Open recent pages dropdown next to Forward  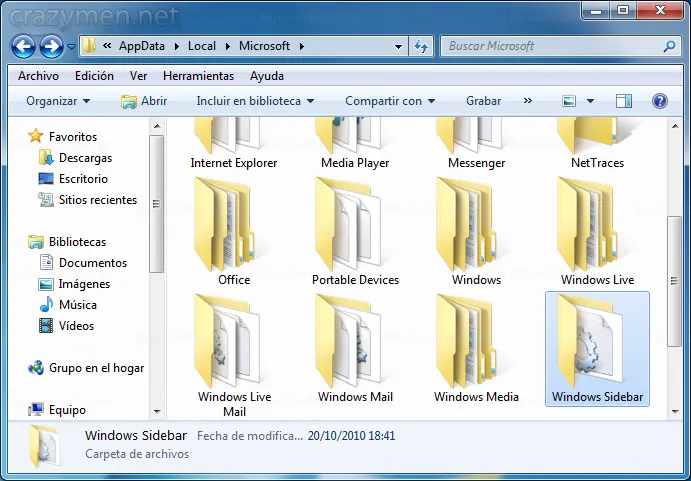coord(71,46)
